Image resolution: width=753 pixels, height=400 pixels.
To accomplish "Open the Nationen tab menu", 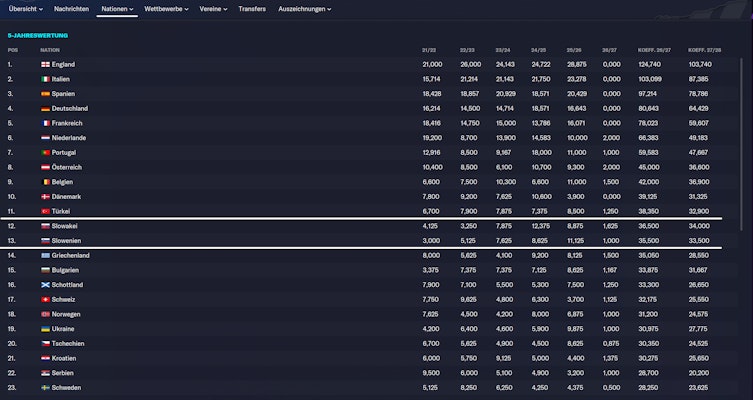I will tap(117, 8).
